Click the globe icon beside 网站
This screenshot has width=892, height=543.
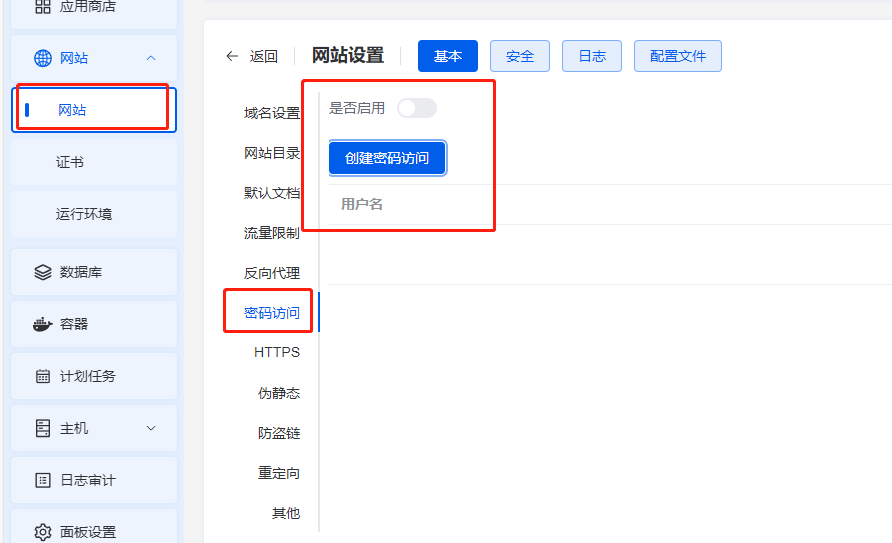tap(43, 58)
